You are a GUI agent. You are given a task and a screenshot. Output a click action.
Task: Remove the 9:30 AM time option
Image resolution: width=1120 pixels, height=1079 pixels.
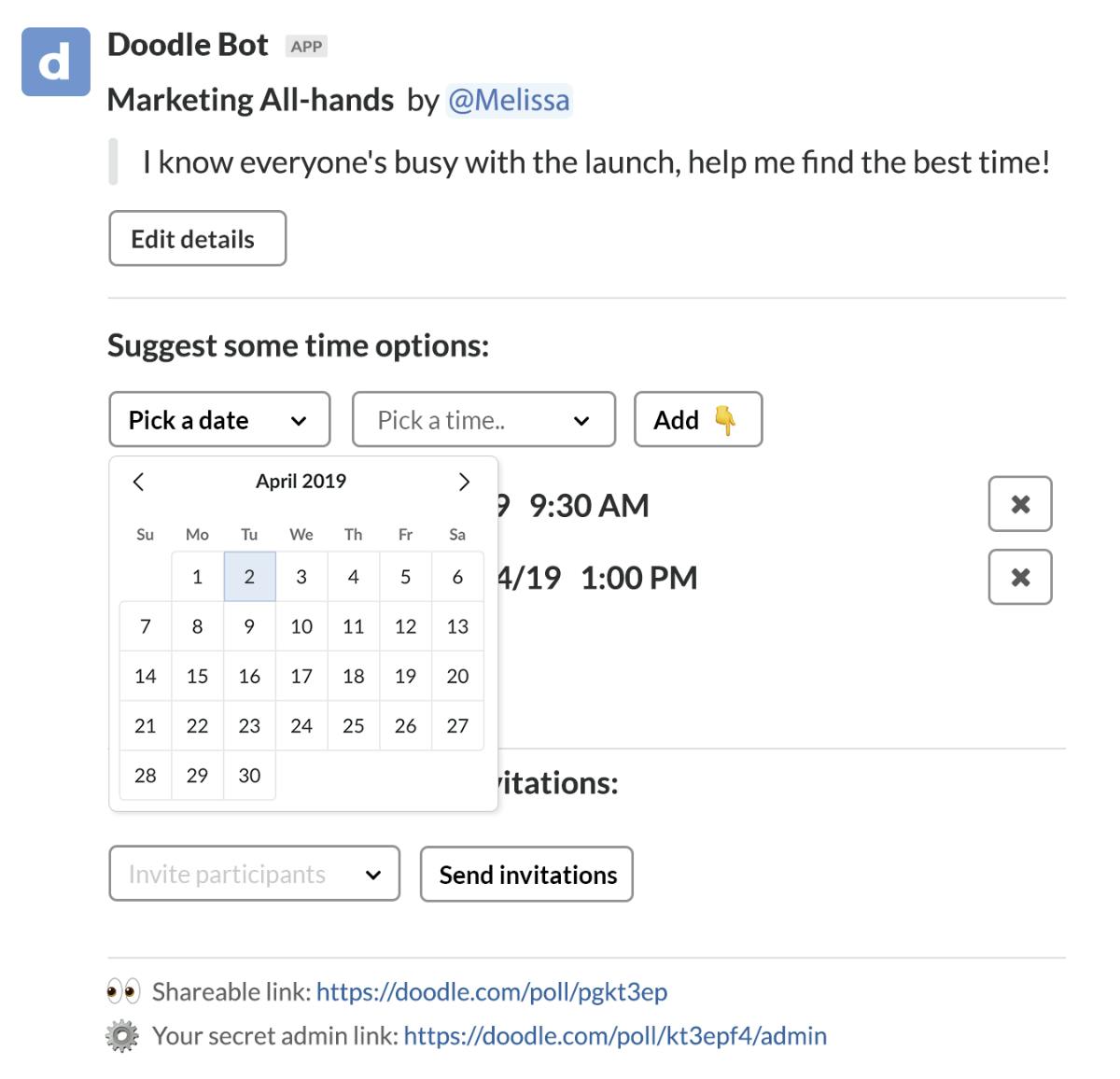1020,504
